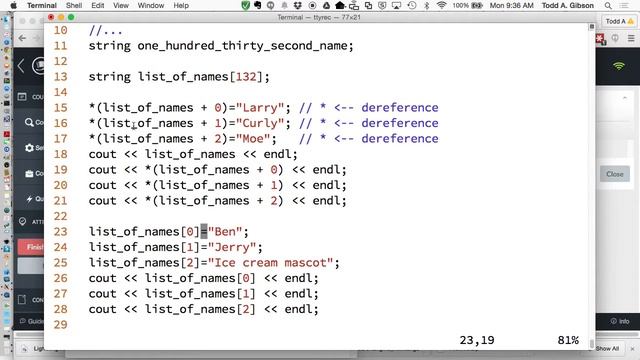Screen dimensions: 640x360
Task: Click the red Finish button in browser
Action: coord(31,247)
